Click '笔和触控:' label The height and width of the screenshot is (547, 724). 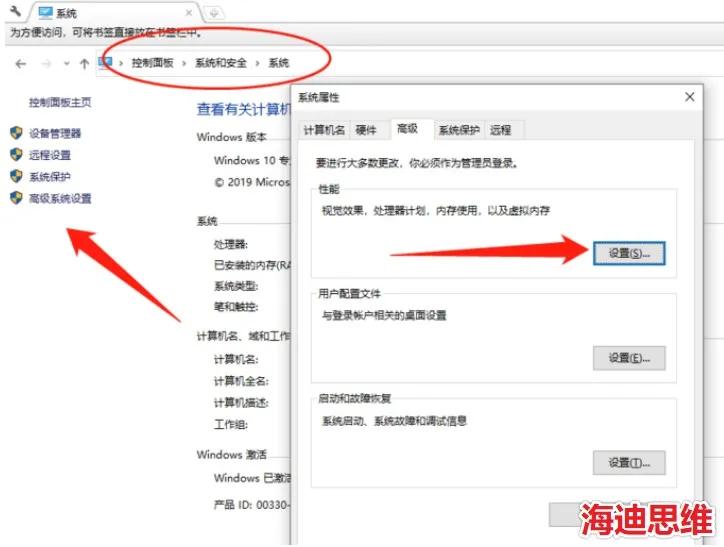235,307
